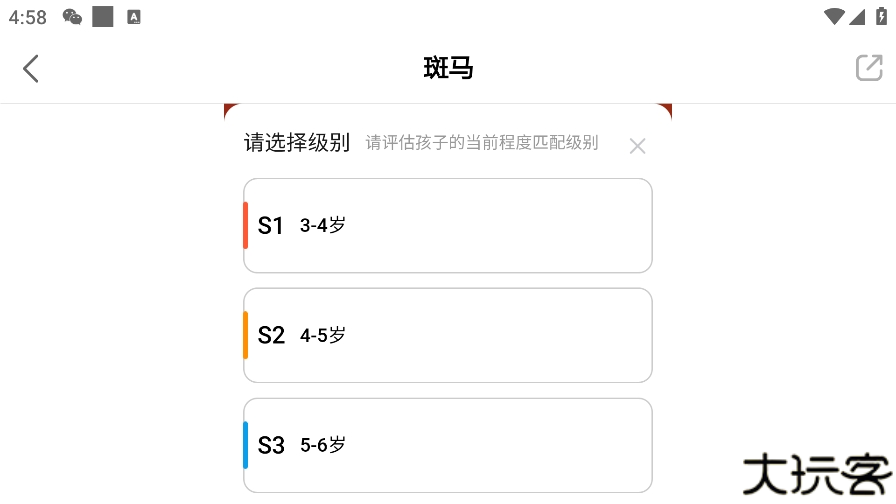Pick the S3 level option card
The width and height of the screenshot is (896, 504).
click(x=447, y=445)
